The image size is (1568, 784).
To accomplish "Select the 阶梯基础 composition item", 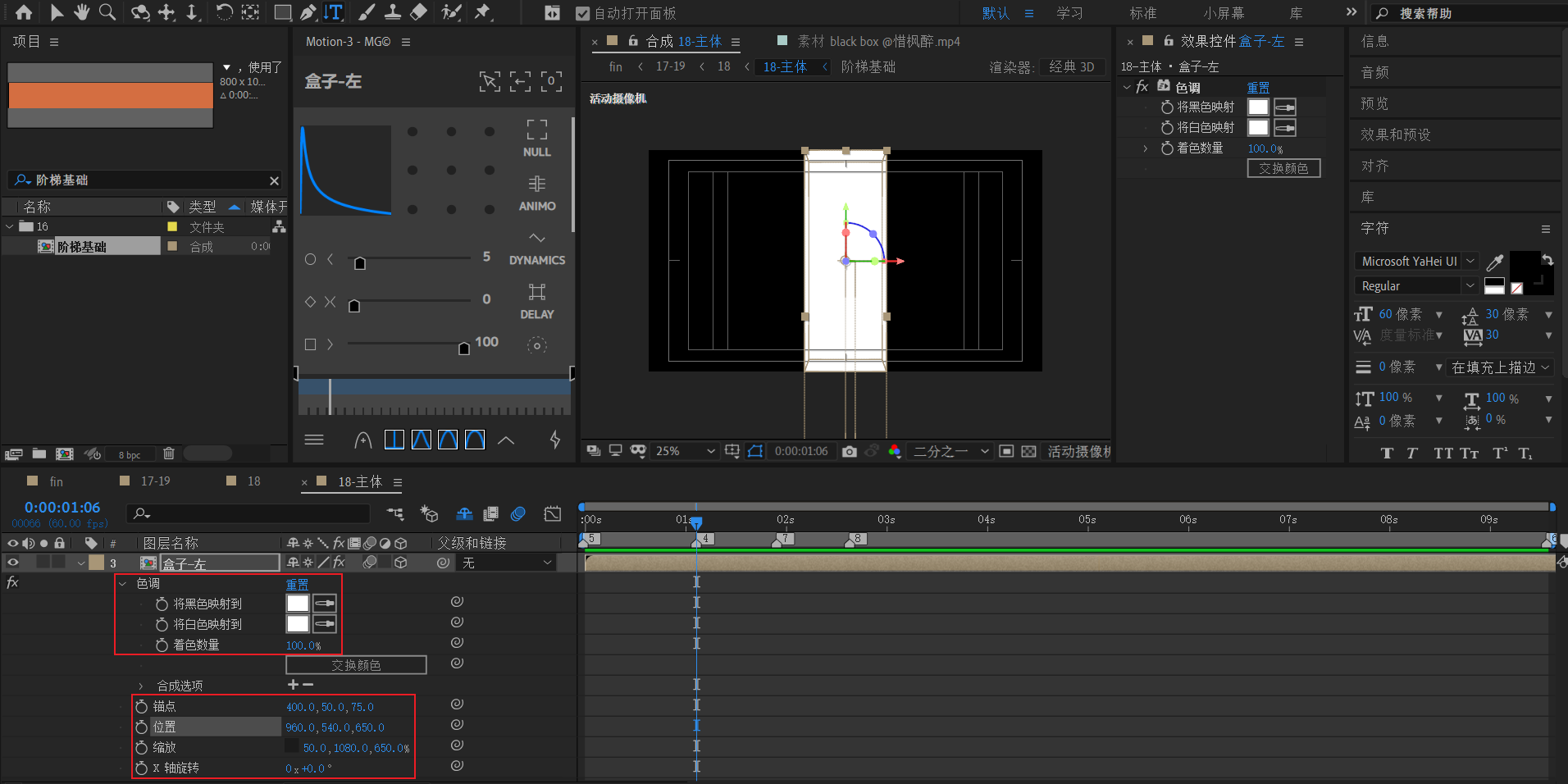I will 81,247.
